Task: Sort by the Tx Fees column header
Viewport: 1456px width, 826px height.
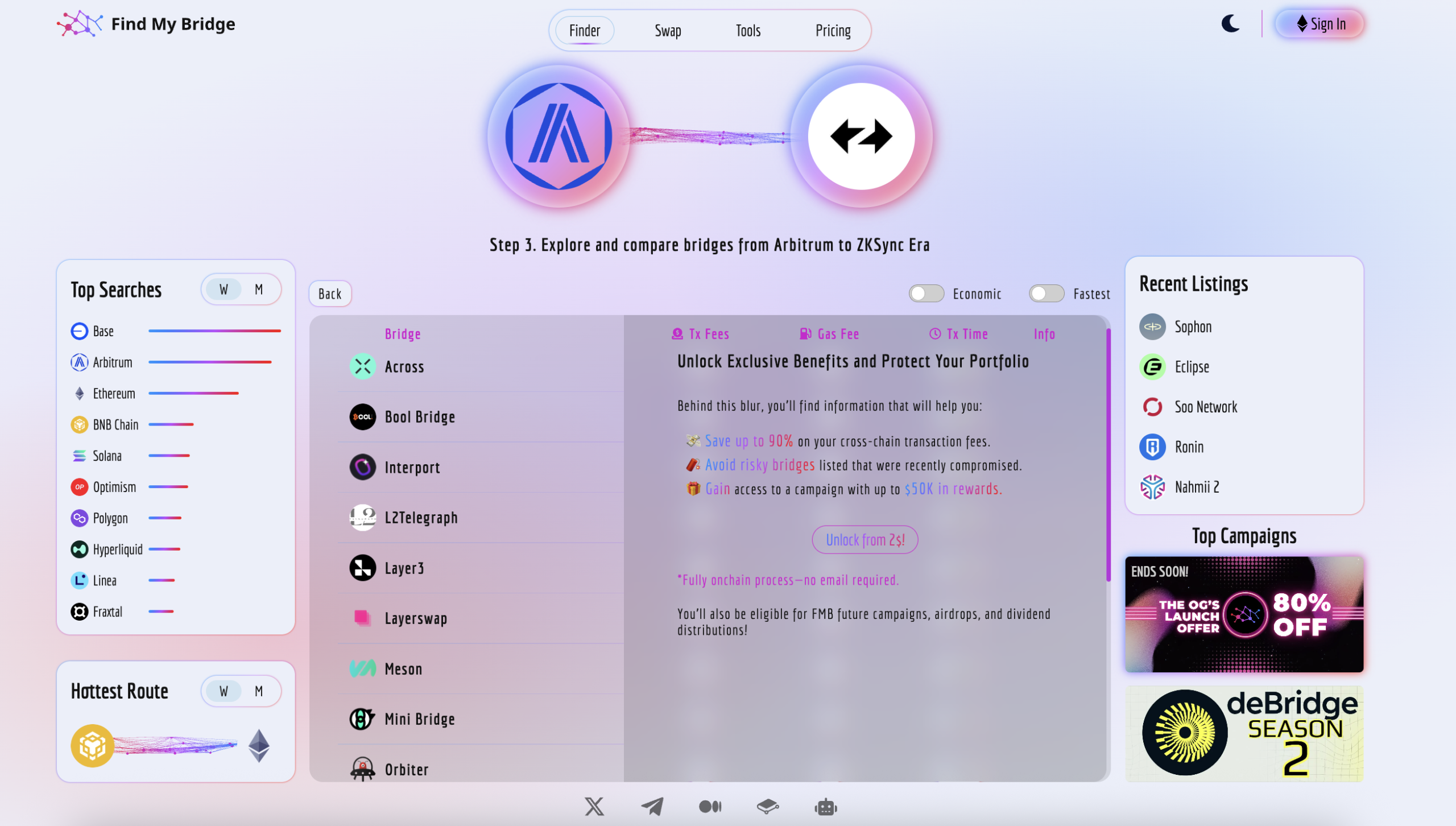Action: click(700, 334)
